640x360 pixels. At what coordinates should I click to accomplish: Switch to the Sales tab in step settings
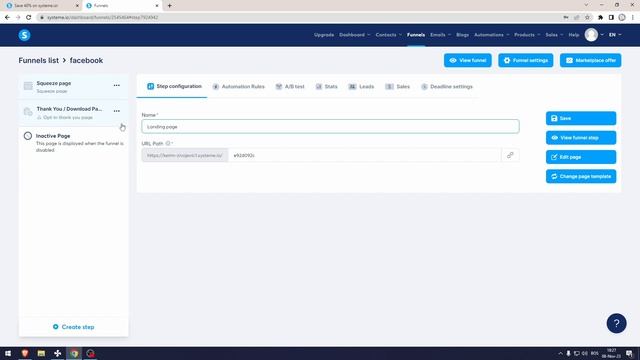point(398,87)
